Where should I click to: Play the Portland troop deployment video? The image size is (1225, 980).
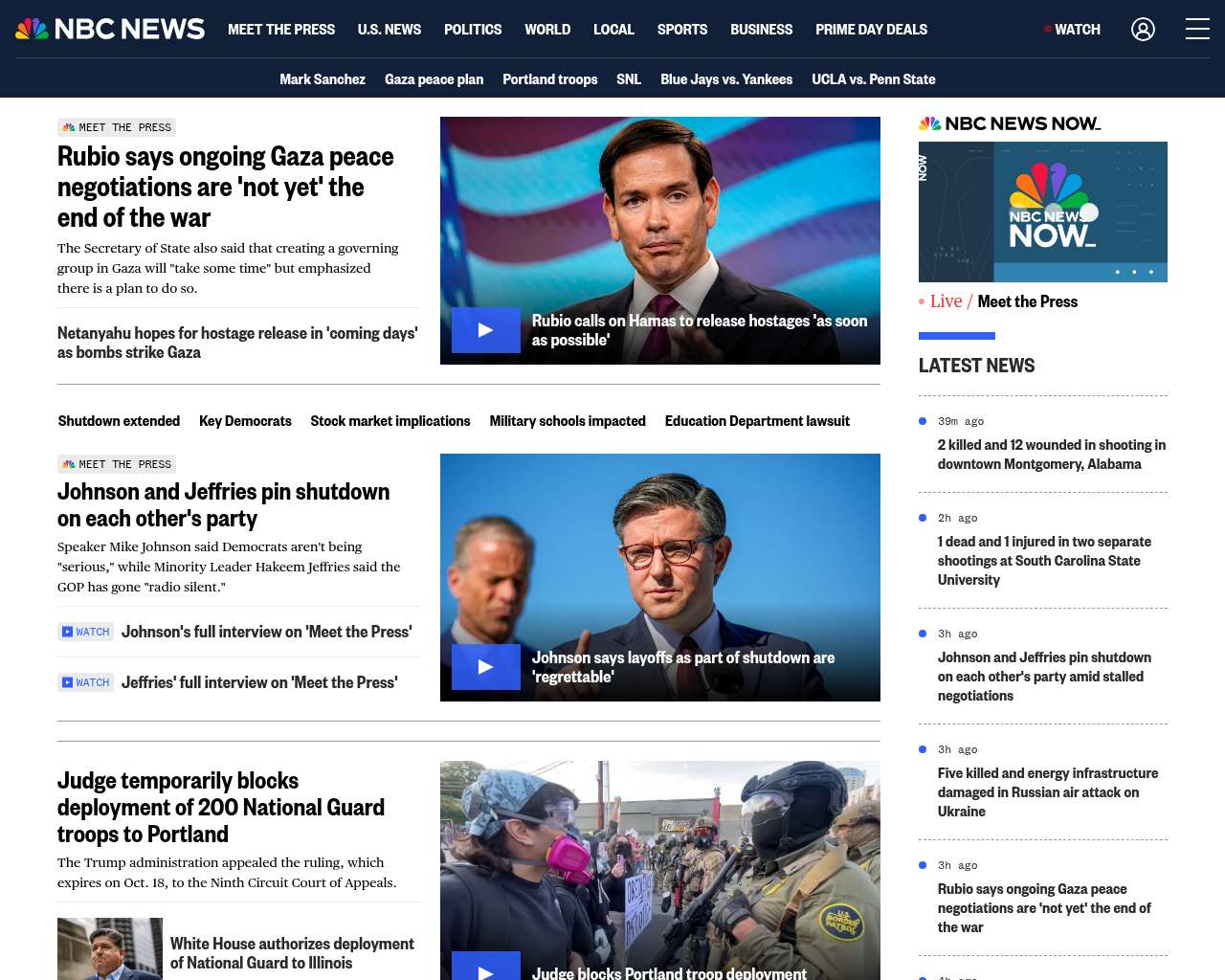[x=486, y=969]
